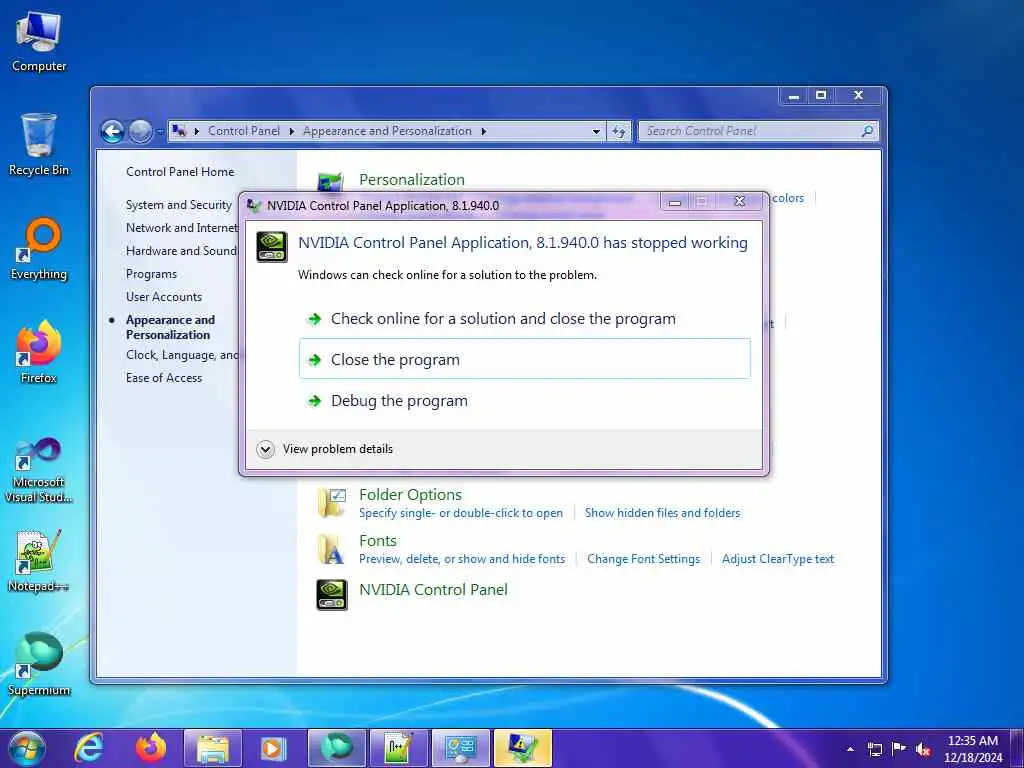Click the muted volume tray icon
Screen dimensions: 1024x768
923,749
